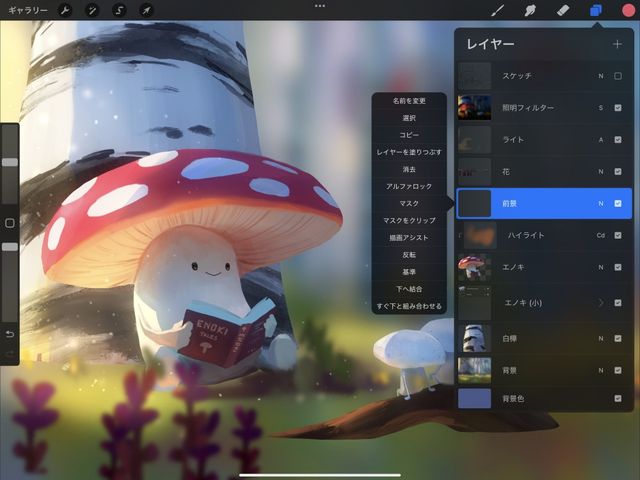Adjust the brush opacity slider handle
Viewport: 640px width, 480px height.
click(10, 247)
